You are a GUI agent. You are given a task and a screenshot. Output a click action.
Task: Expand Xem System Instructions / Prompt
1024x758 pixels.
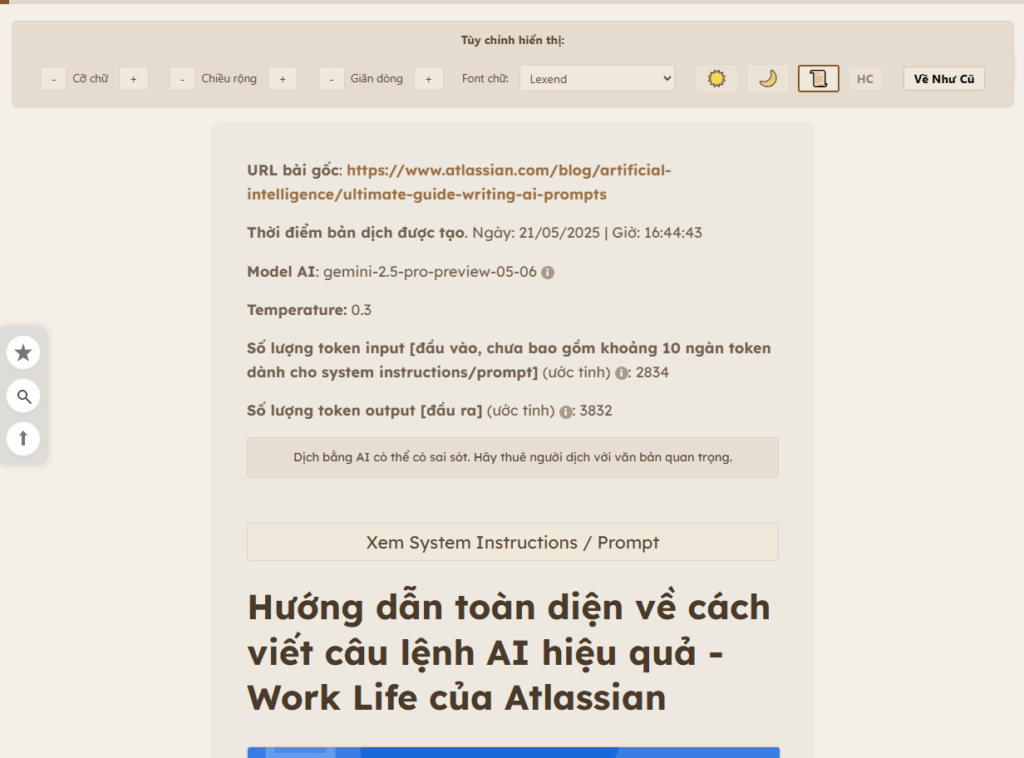(512, 542)
